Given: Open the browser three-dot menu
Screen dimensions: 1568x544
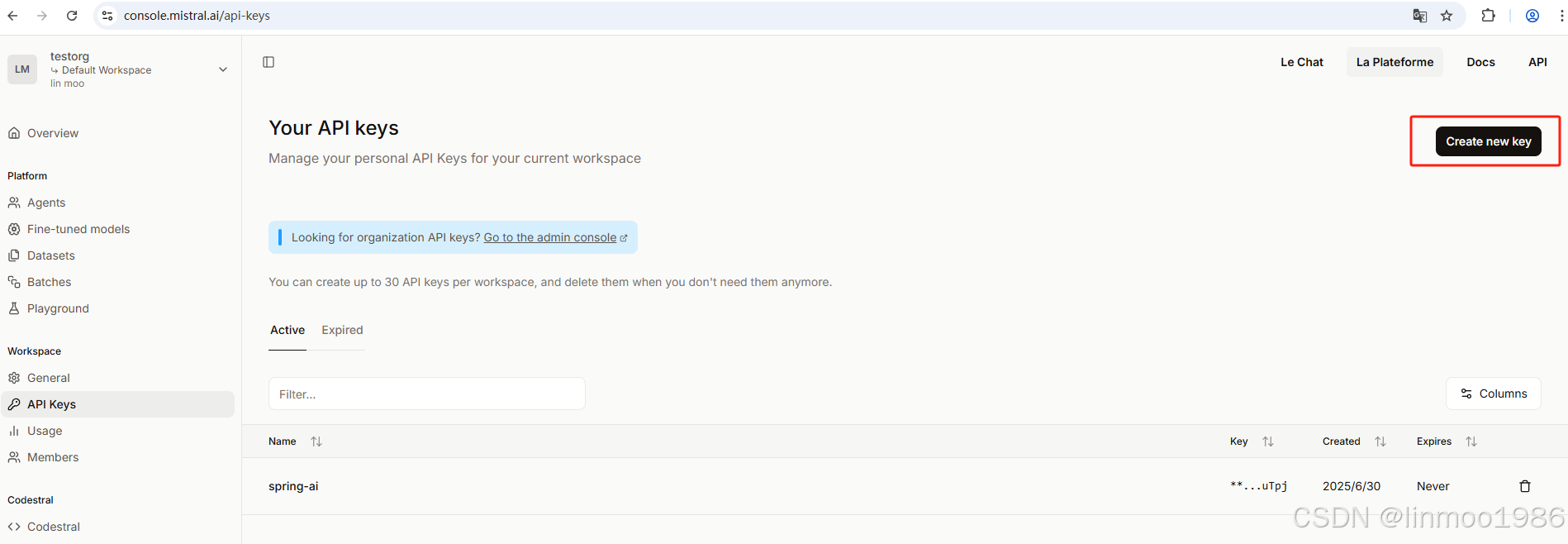Looking at the screenshot, I should click(x=1561, y=16).
